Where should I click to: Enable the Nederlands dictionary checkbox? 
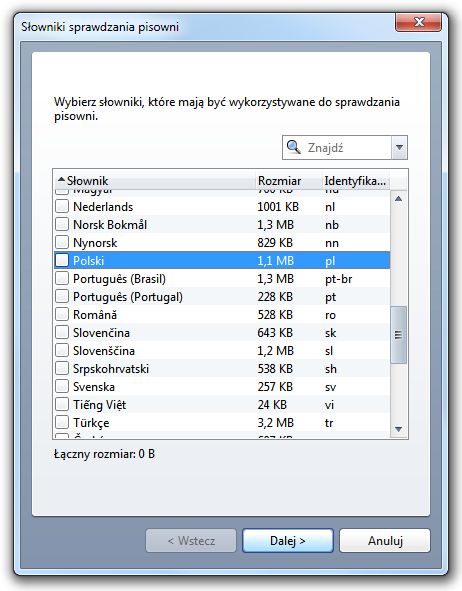click(x=62, y=206)
